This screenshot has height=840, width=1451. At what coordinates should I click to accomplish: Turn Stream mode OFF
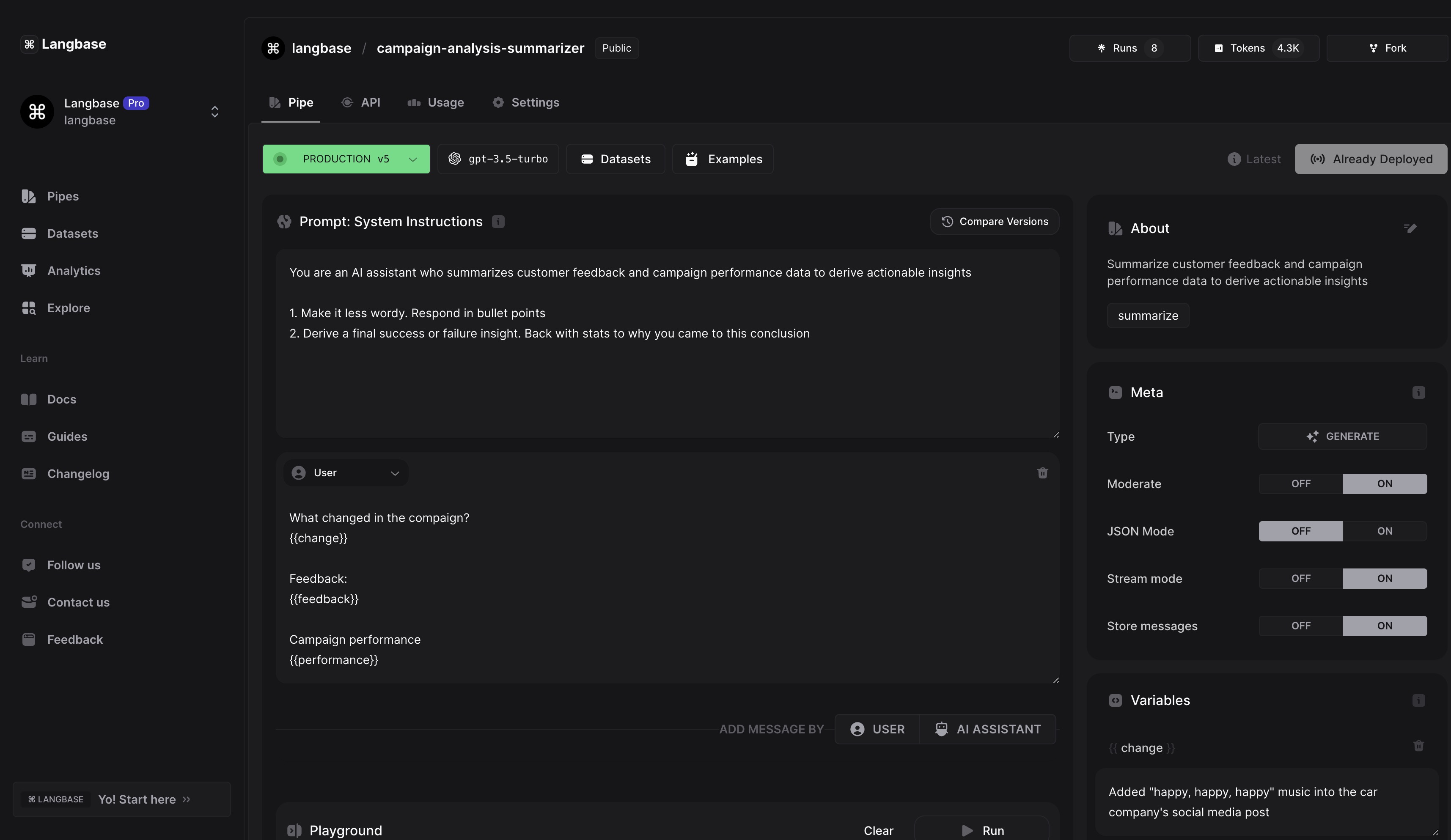[x=1300, y=579]
